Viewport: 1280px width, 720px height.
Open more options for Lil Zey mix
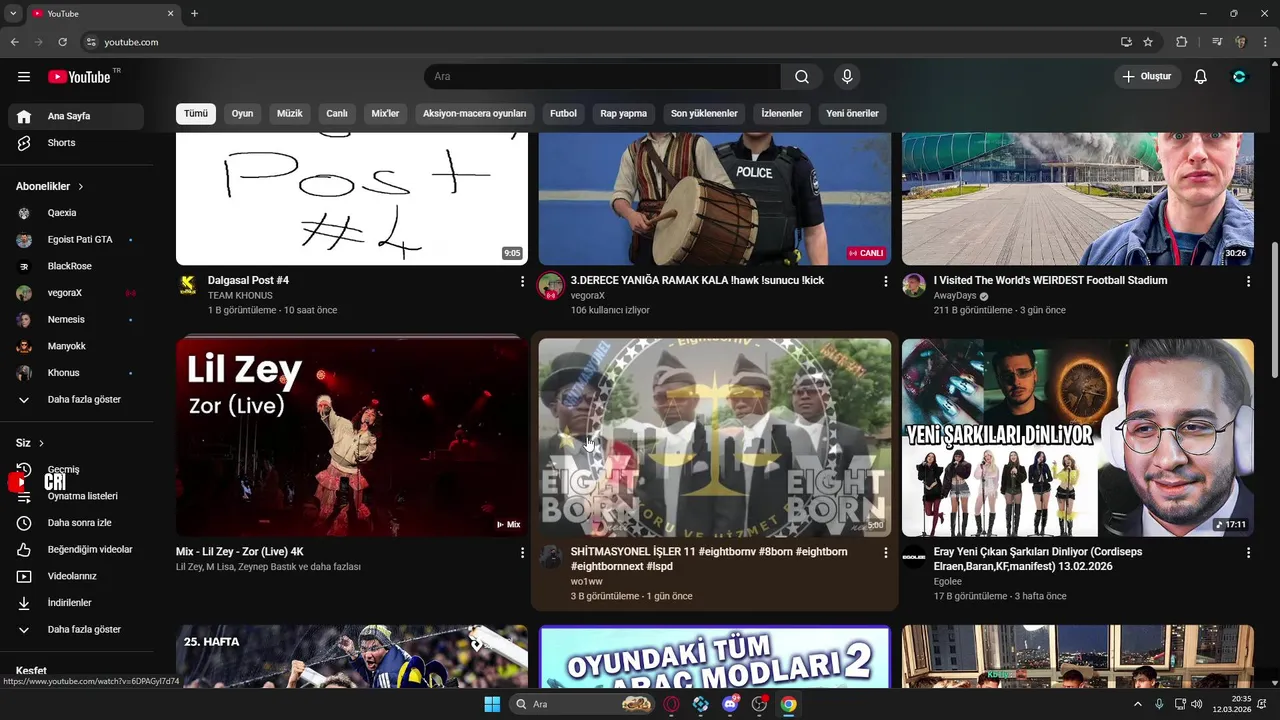point(522,552)
